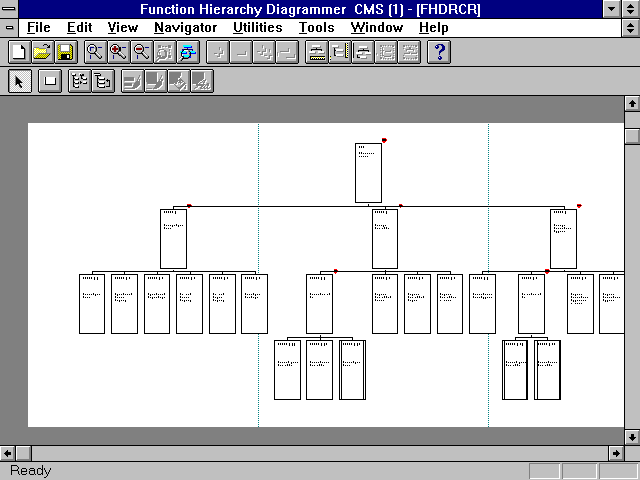Viewport: 640px width, 480px height.
Task: Click the Zoom Out magnifier icon
Action: click(141, 52)
